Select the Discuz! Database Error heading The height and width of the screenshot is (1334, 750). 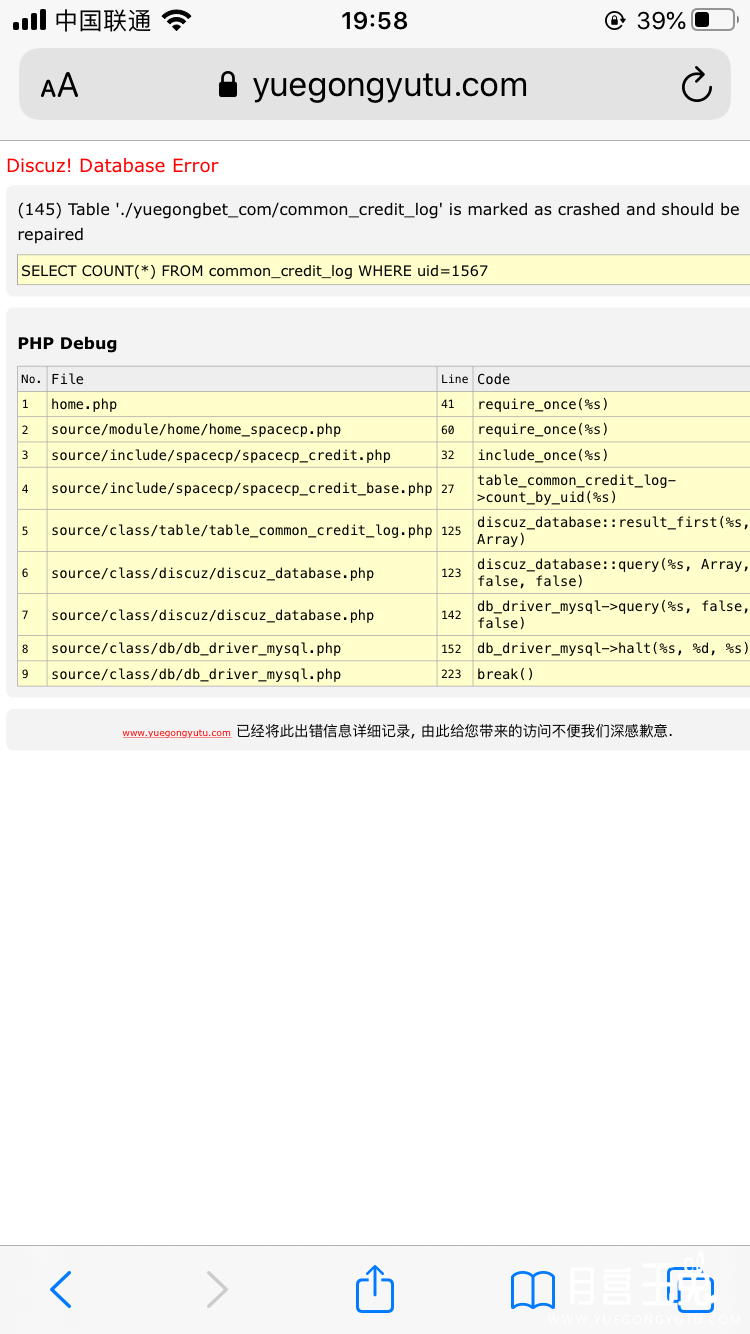point(112,166)
